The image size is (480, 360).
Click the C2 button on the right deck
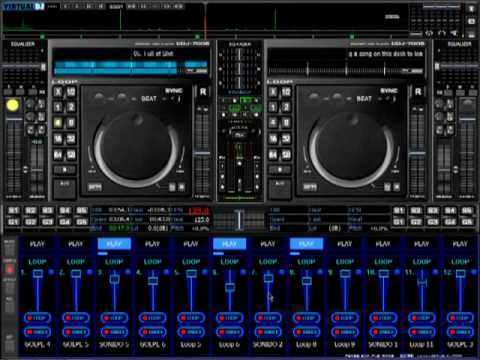pyautogui.click(x=416, y=222)
